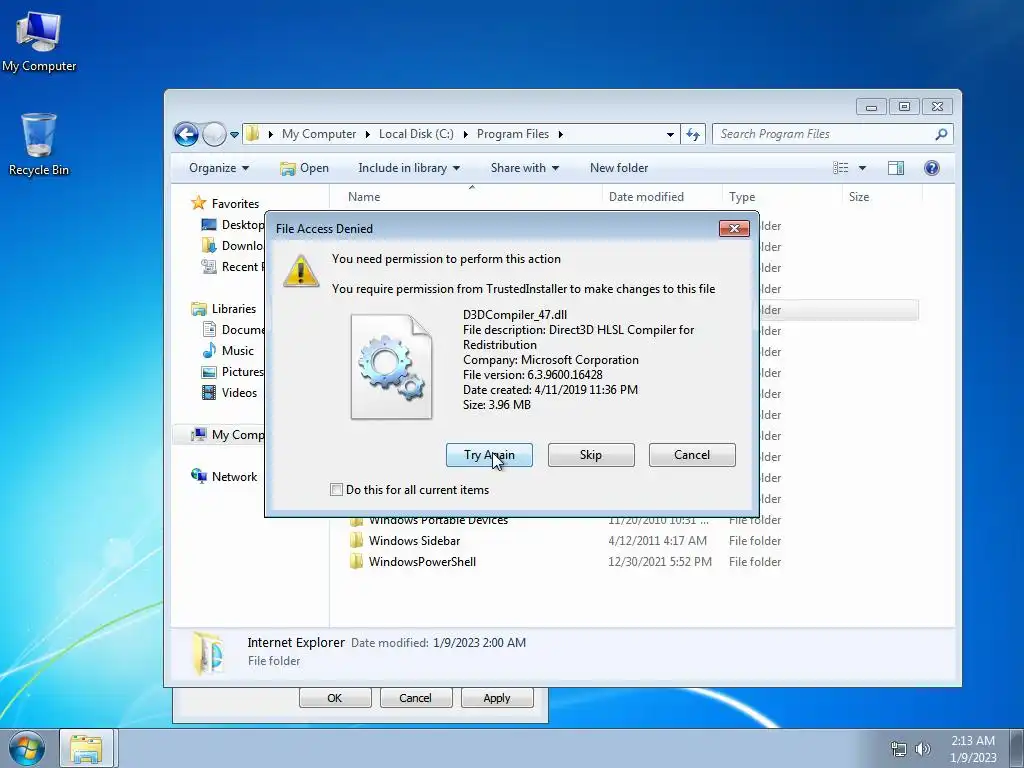Click the Windows Sidebar folder icon

(x=357, y=541)
